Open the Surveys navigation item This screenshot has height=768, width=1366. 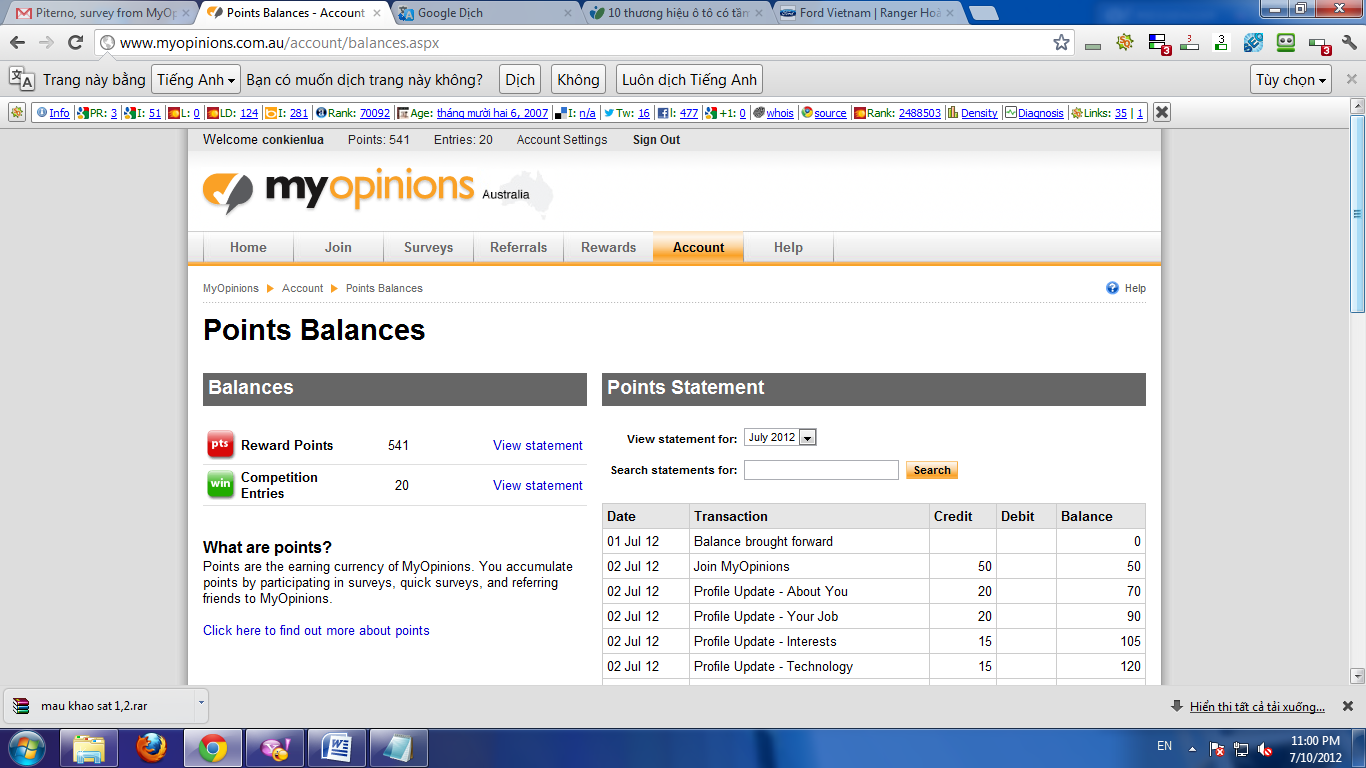tap(428, 247)
